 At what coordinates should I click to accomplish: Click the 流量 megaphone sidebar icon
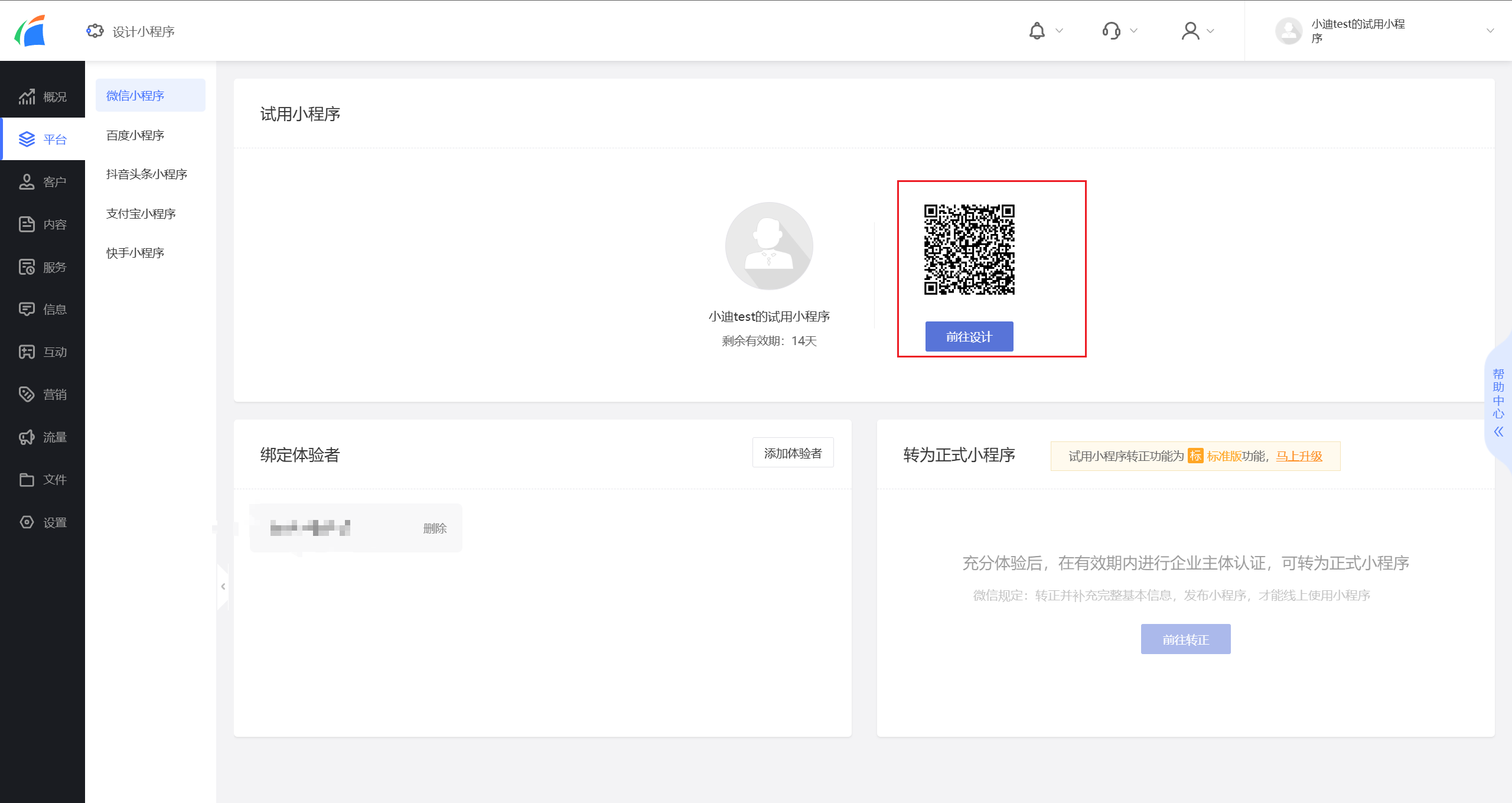(x=27, y=437)
